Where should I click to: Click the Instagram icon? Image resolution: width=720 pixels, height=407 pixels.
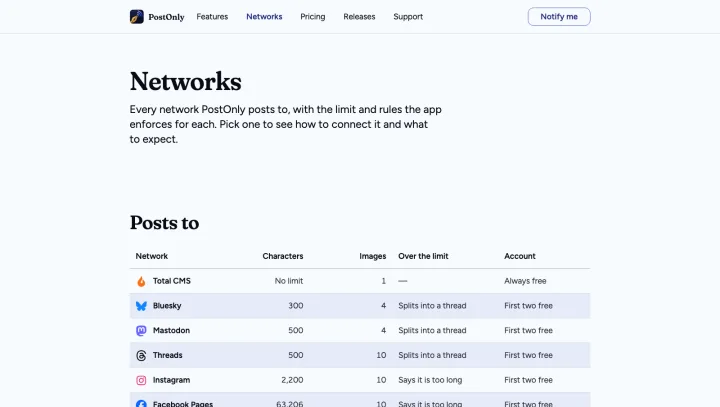coord(141,380)
